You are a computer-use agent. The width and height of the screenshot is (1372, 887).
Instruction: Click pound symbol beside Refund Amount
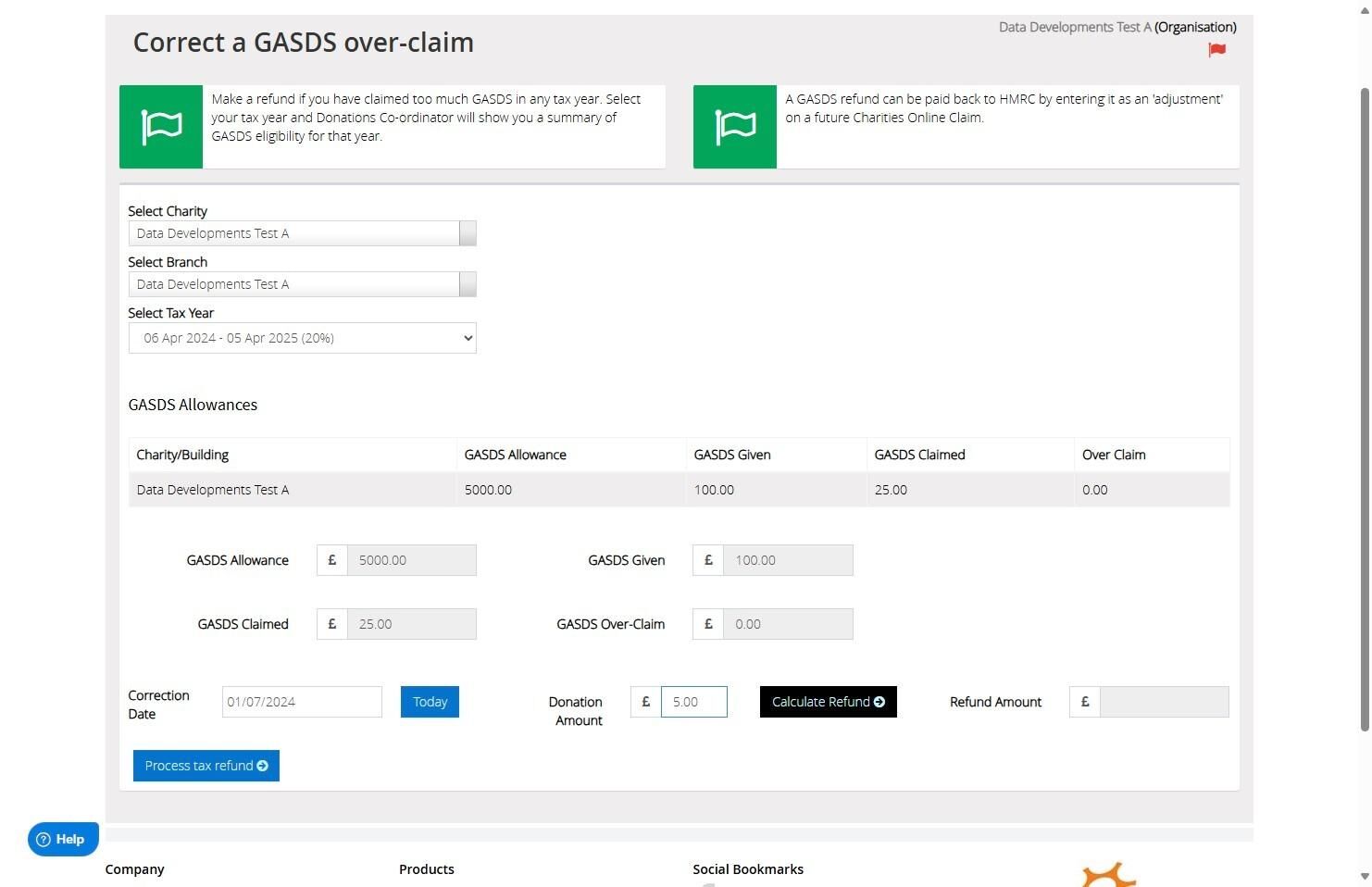1085,702
